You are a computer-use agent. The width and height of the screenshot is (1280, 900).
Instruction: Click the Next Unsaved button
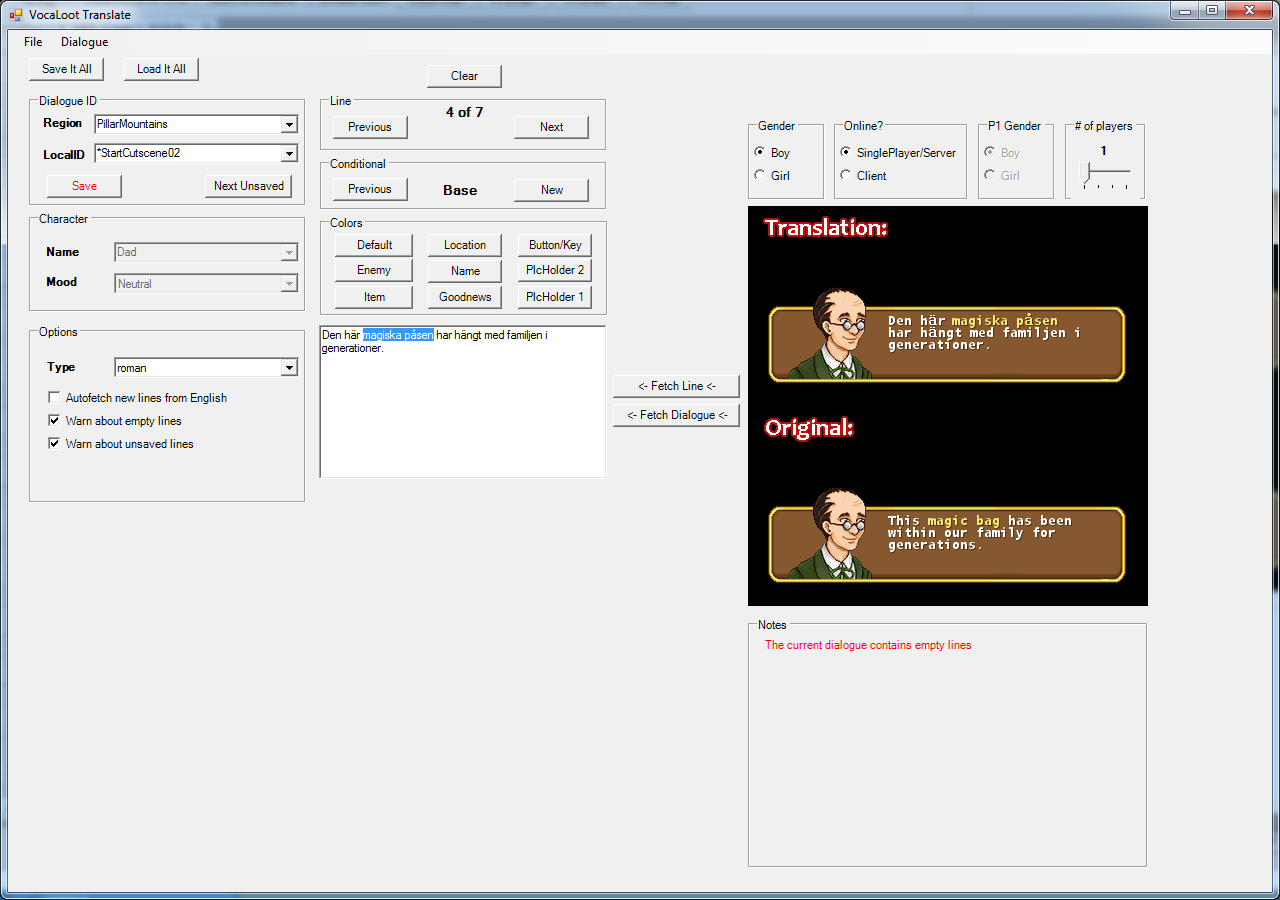tap(249, 186)
